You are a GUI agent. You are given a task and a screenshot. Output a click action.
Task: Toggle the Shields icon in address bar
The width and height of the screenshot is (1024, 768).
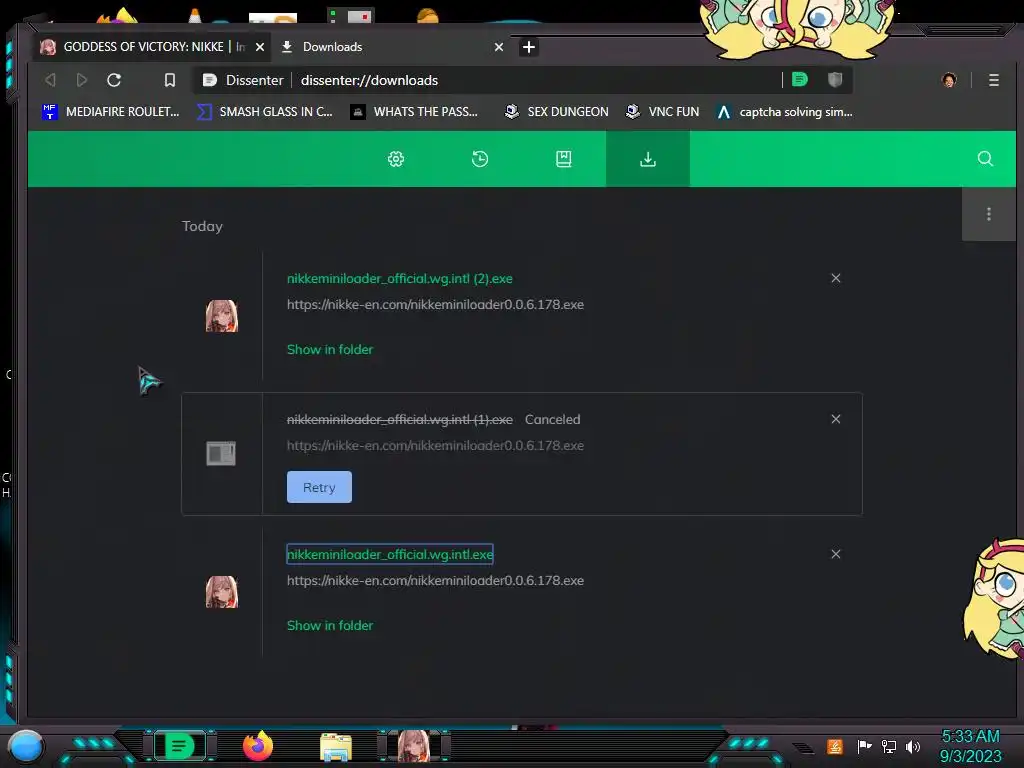[835, 80]
